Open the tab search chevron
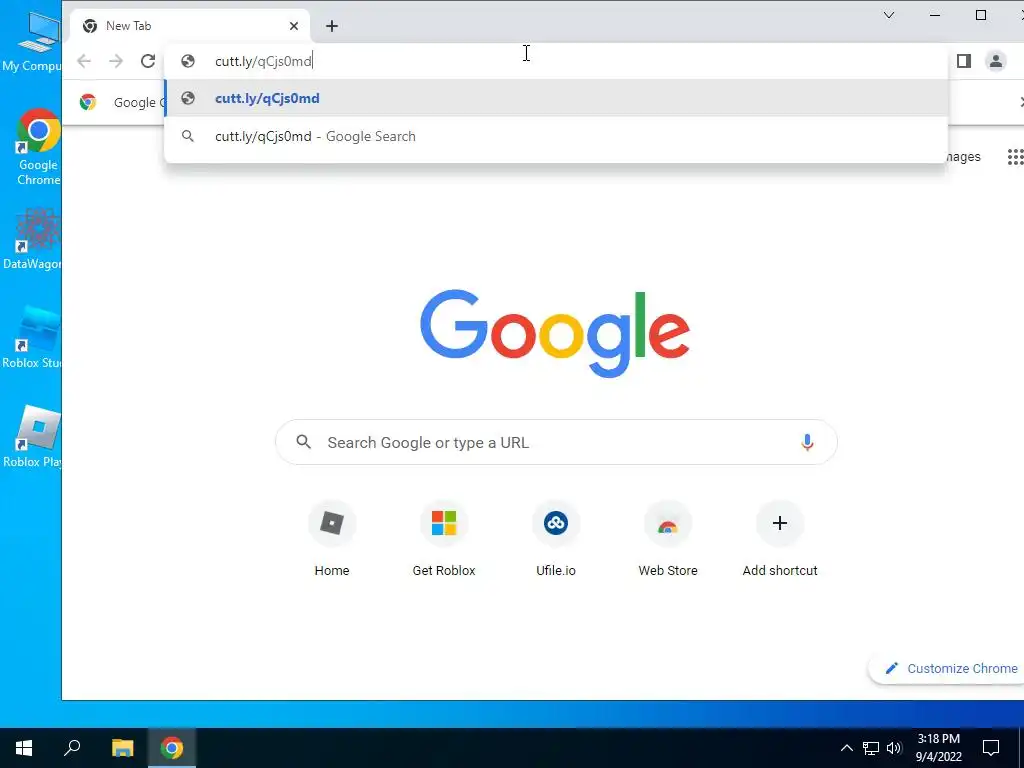Screen dimensions: 1024x768 point(889,15)
